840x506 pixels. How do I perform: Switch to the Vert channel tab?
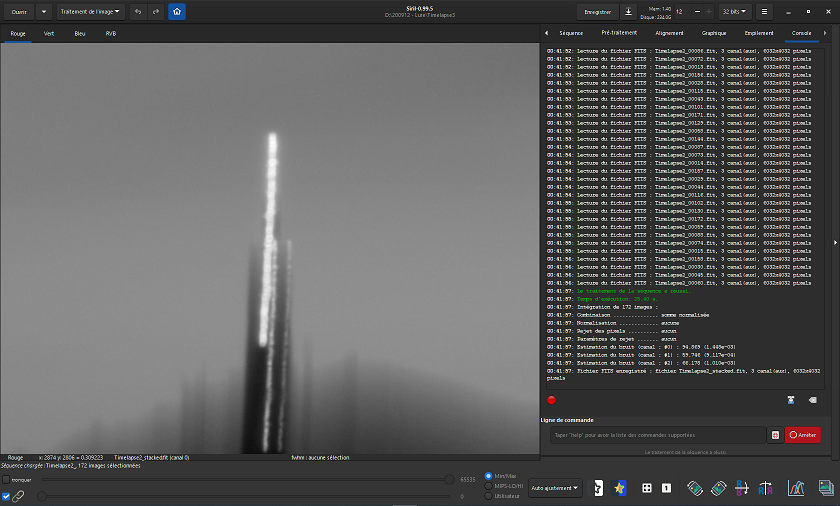pyautogui.click(x=49, y=33)
